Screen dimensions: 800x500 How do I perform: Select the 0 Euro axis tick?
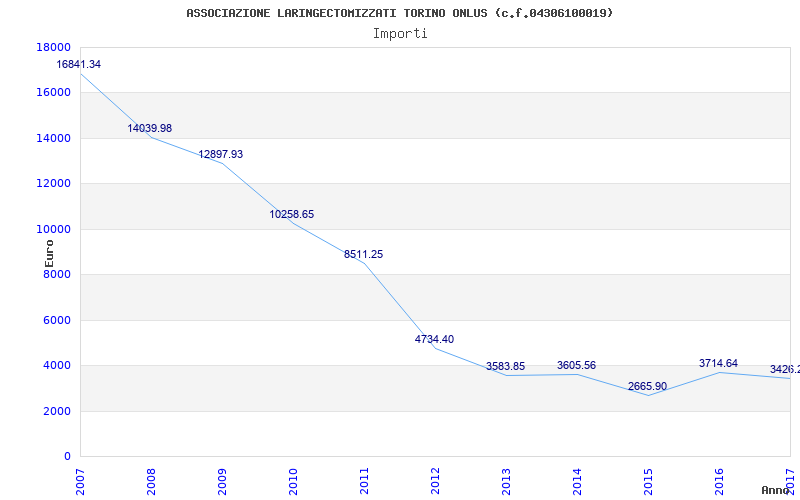(67, 456)
